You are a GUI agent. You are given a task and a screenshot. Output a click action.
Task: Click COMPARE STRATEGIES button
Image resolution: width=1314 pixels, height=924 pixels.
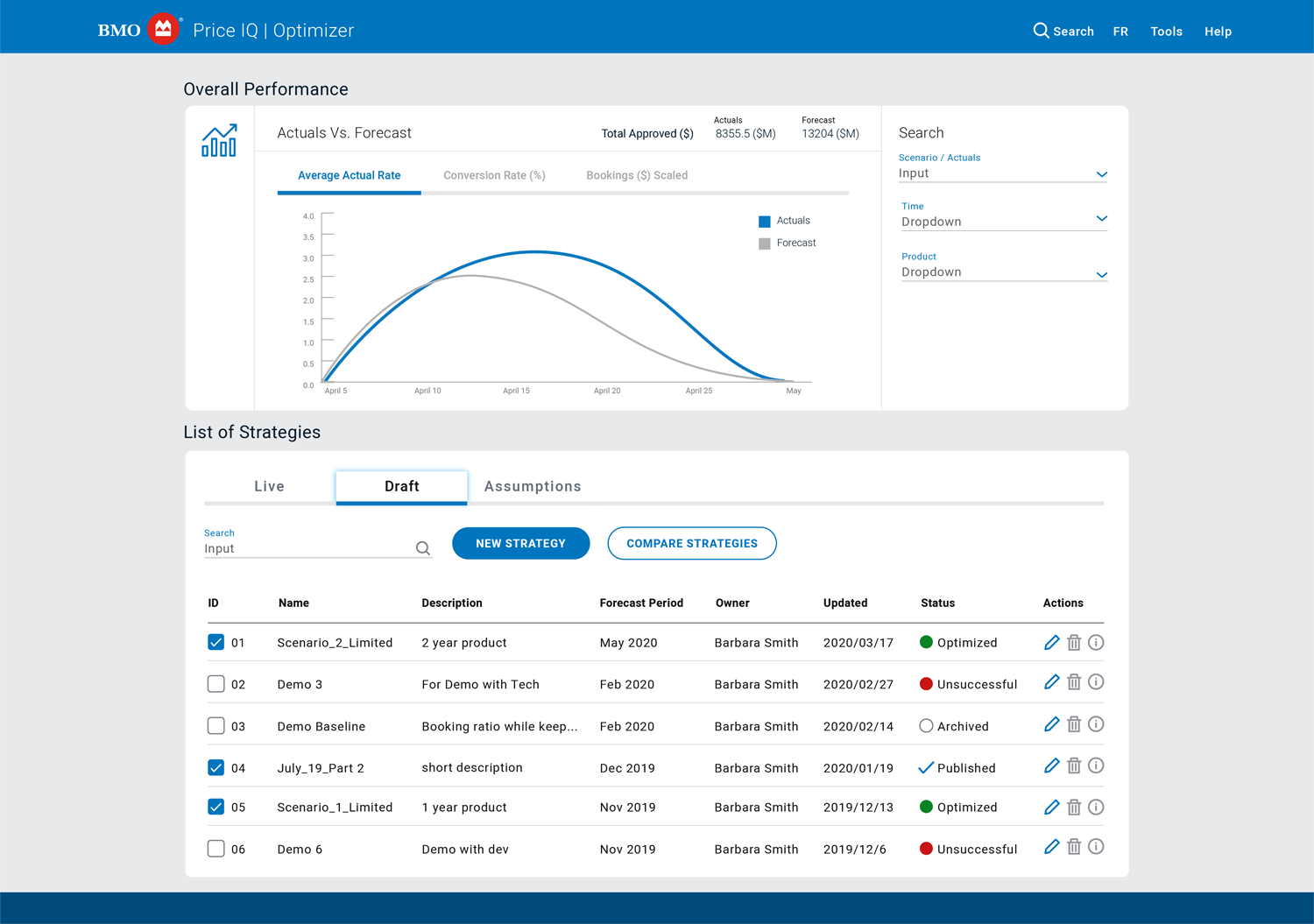[692, 543]
